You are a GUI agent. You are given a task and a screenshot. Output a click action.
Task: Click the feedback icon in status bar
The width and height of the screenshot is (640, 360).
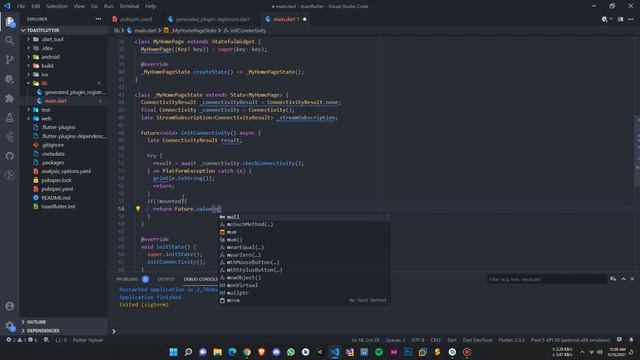[619, 340]
